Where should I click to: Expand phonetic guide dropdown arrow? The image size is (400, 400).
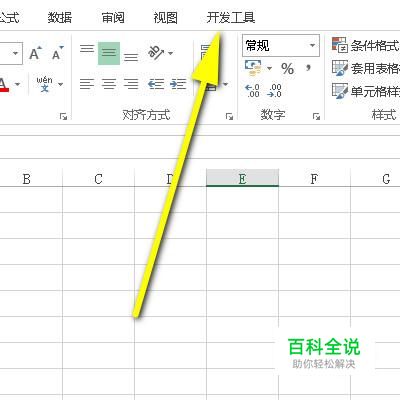click(60, 84)
